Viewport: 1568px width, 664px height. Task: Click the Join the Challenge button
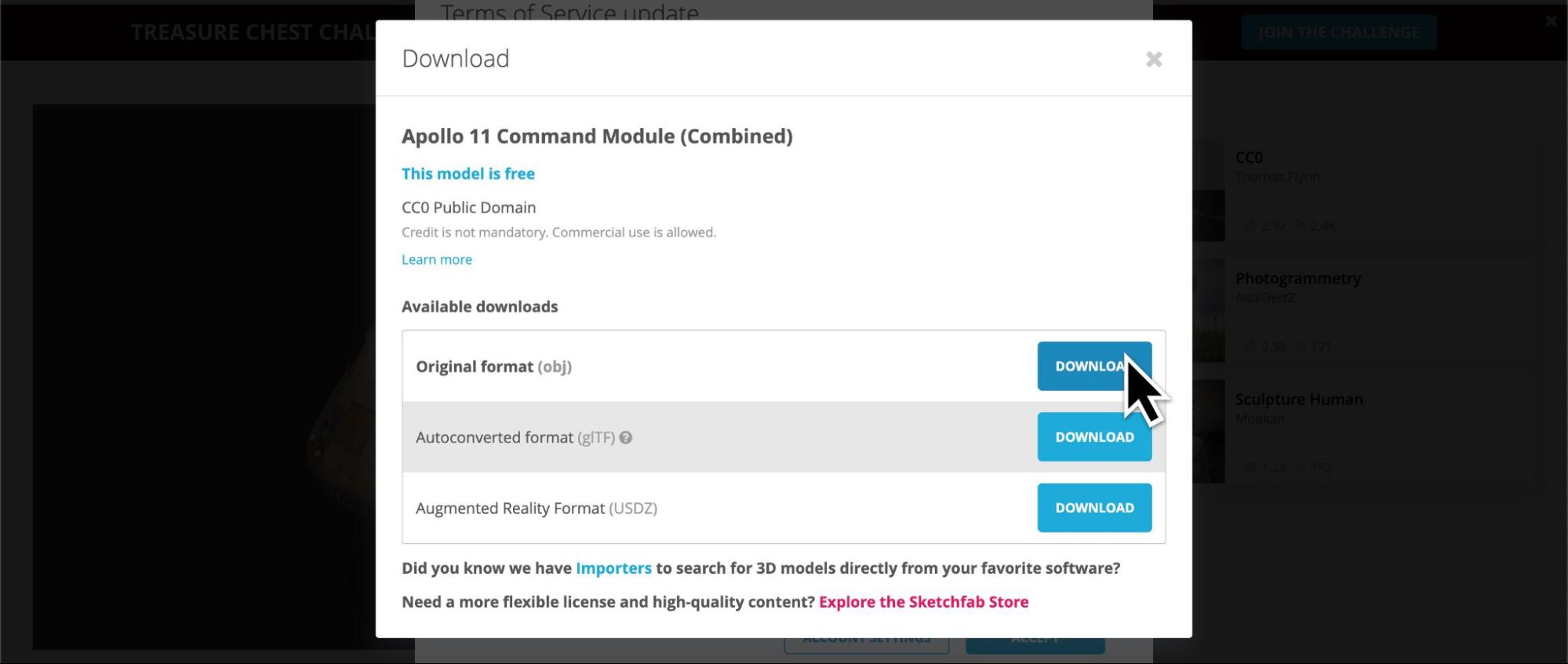click(x=1338, y=32)
